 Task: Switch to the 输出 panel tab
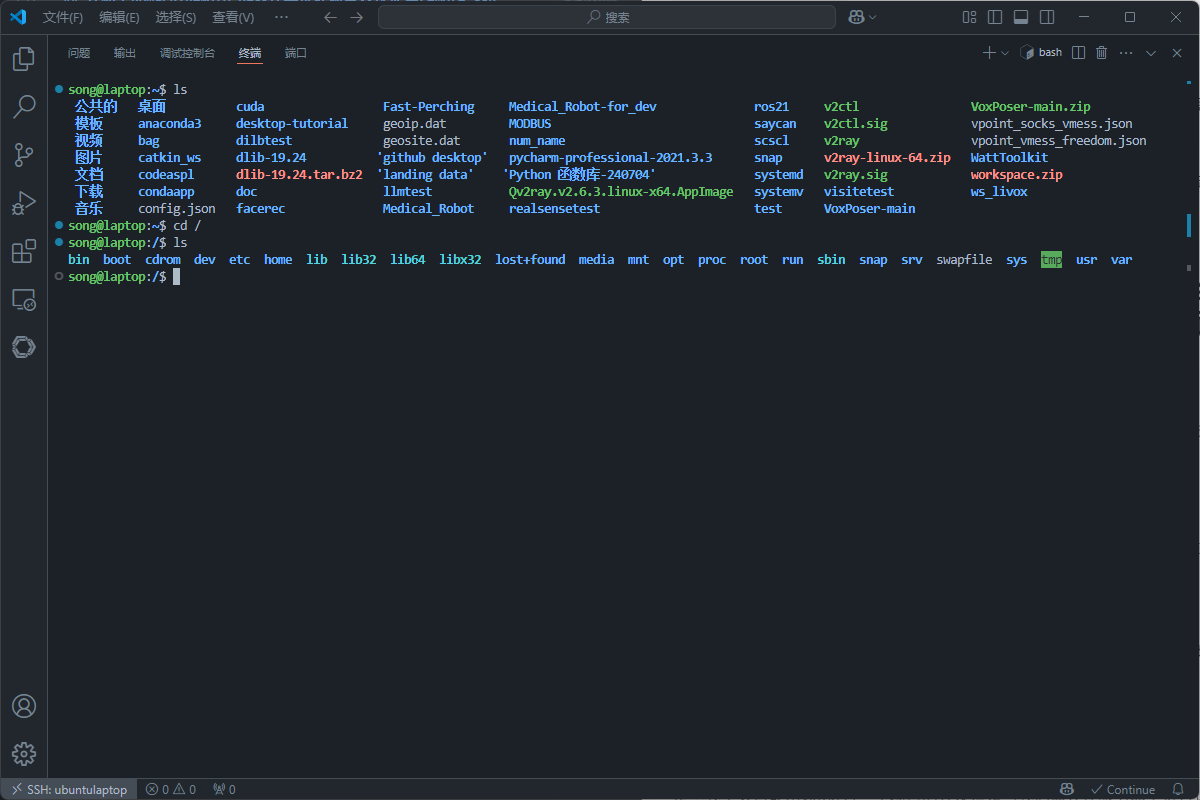pos(125,53)
